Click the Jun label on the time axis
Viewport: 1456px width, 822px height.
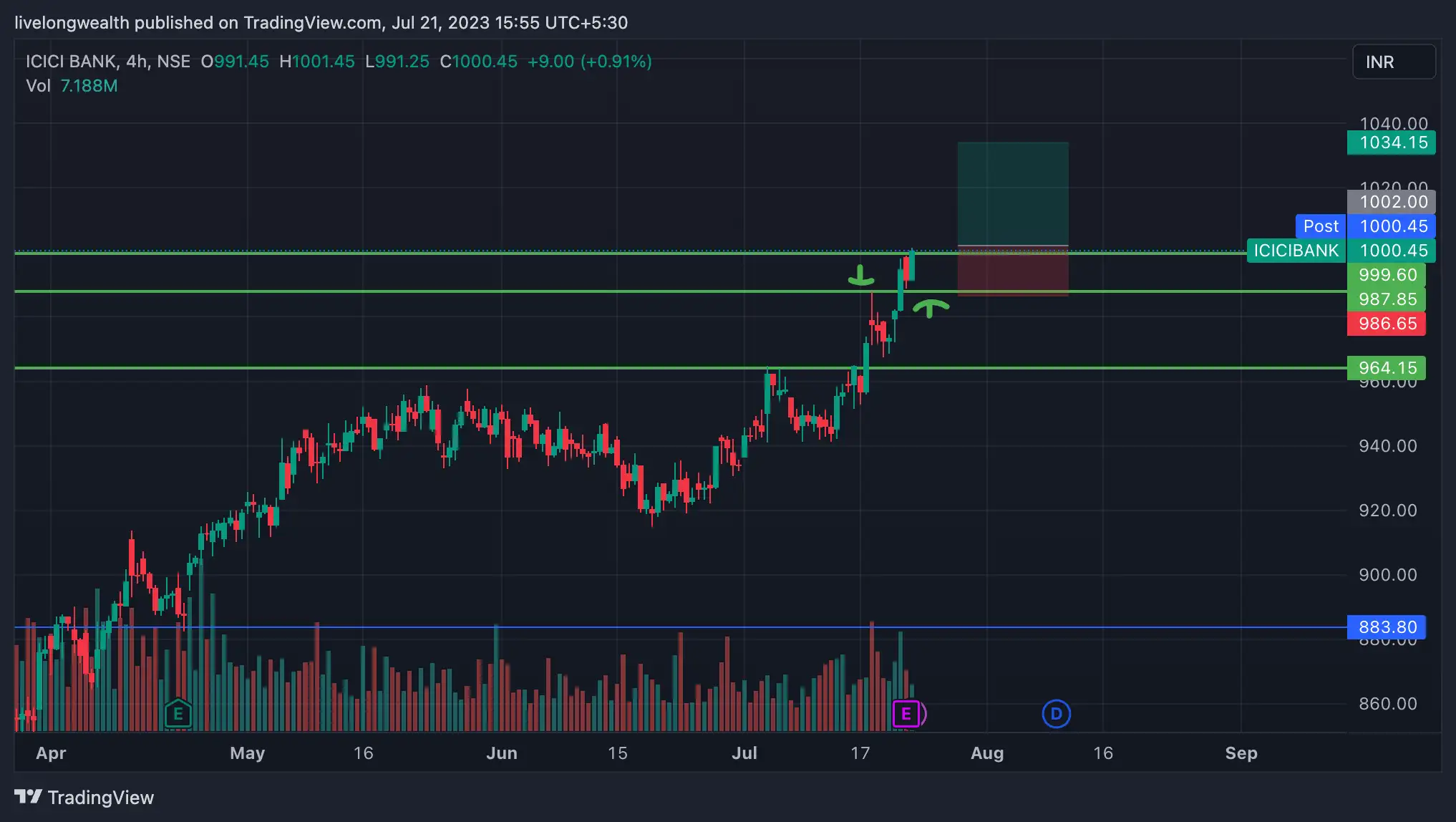501,753
